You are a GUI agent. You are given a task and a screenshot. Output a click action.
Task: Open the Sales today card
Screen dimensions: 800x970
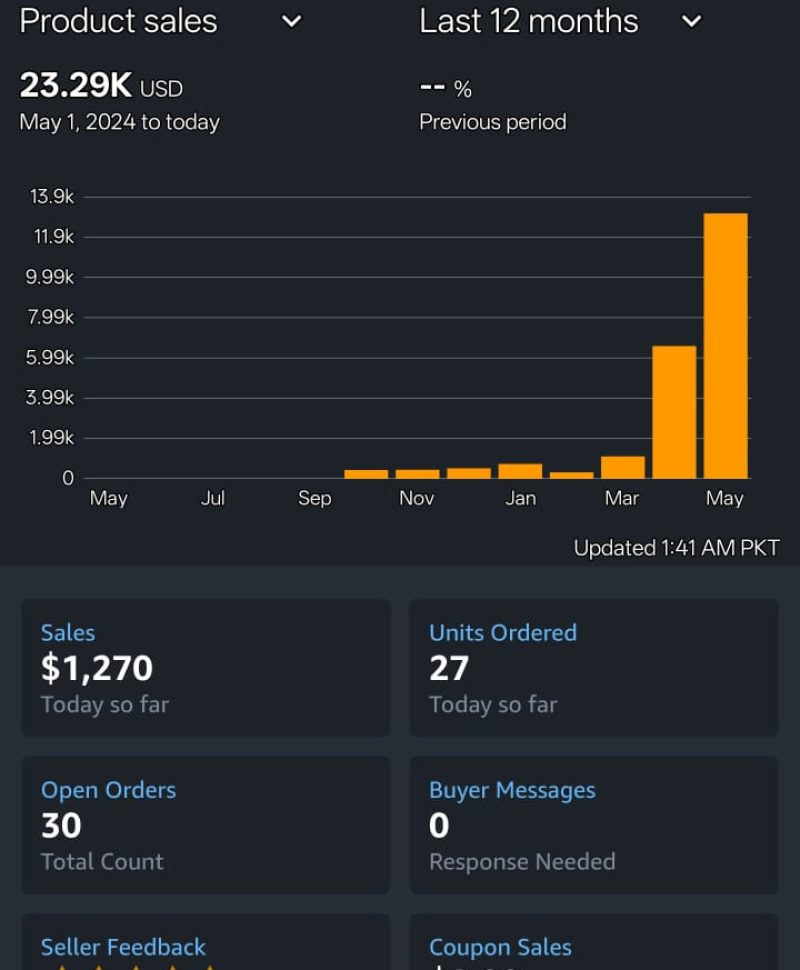click(x=205, y=667)
